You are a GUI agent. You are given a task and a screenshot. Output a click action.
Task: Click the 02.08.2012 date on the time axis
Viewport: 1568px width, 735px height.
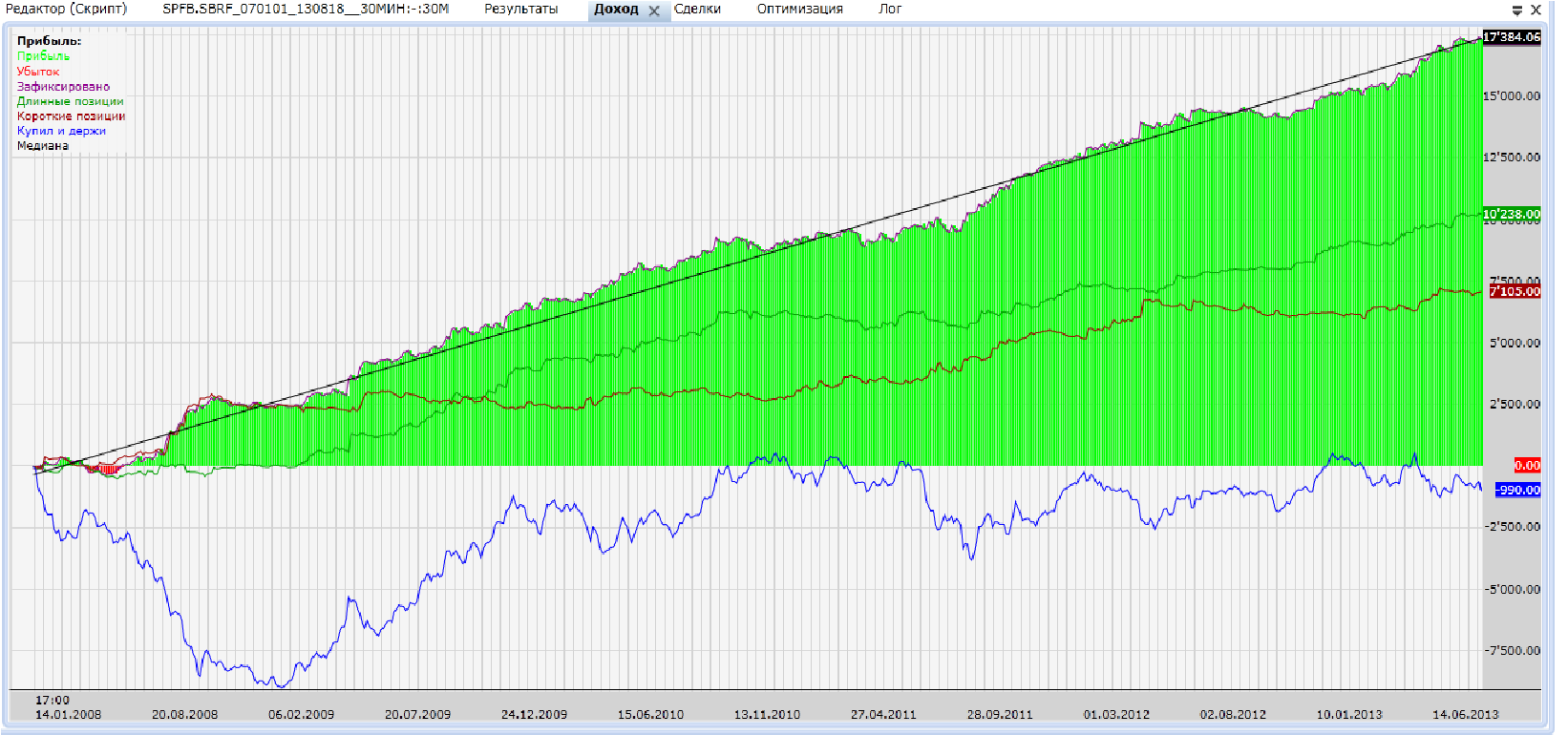(1233, 714)
